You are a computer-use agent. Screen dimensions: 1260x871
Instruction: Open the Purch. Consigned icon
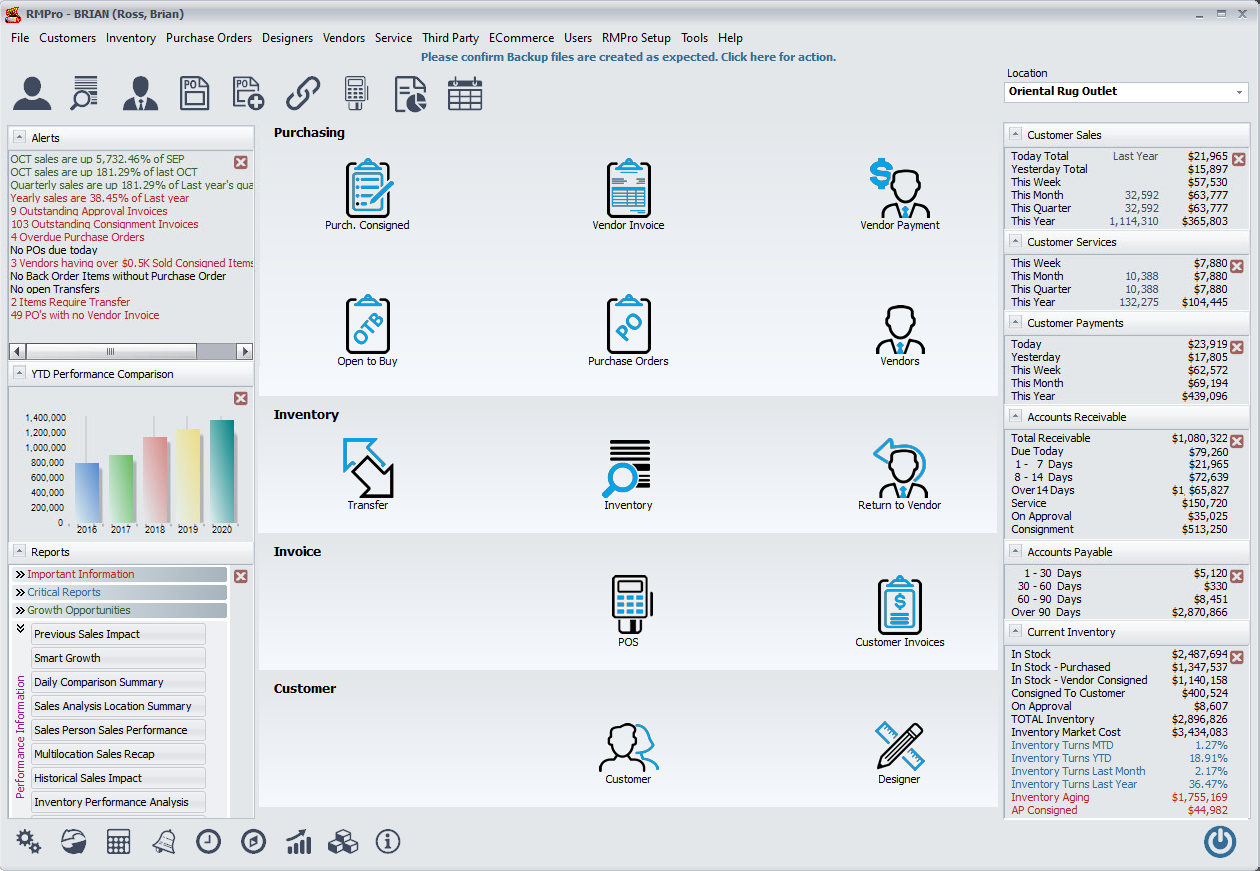368,186
